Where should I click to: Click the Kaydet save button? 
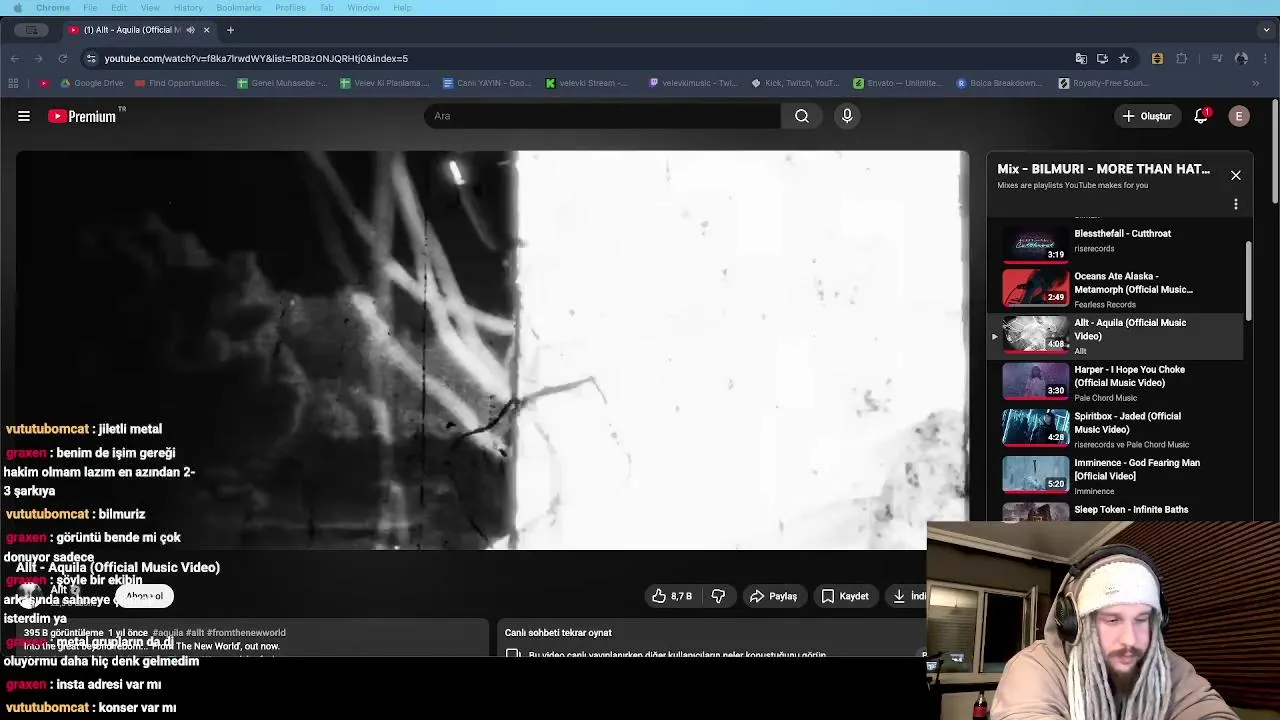pyautogui.click(x=845, y=596)
